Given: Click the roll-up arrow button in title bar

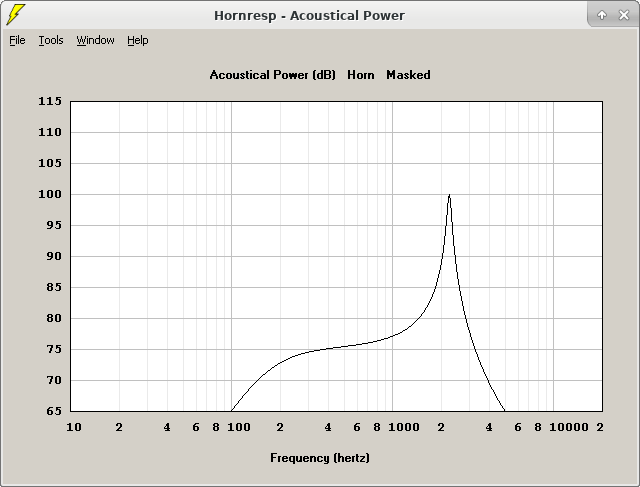Looking at the screenshot, I should 602,15.
